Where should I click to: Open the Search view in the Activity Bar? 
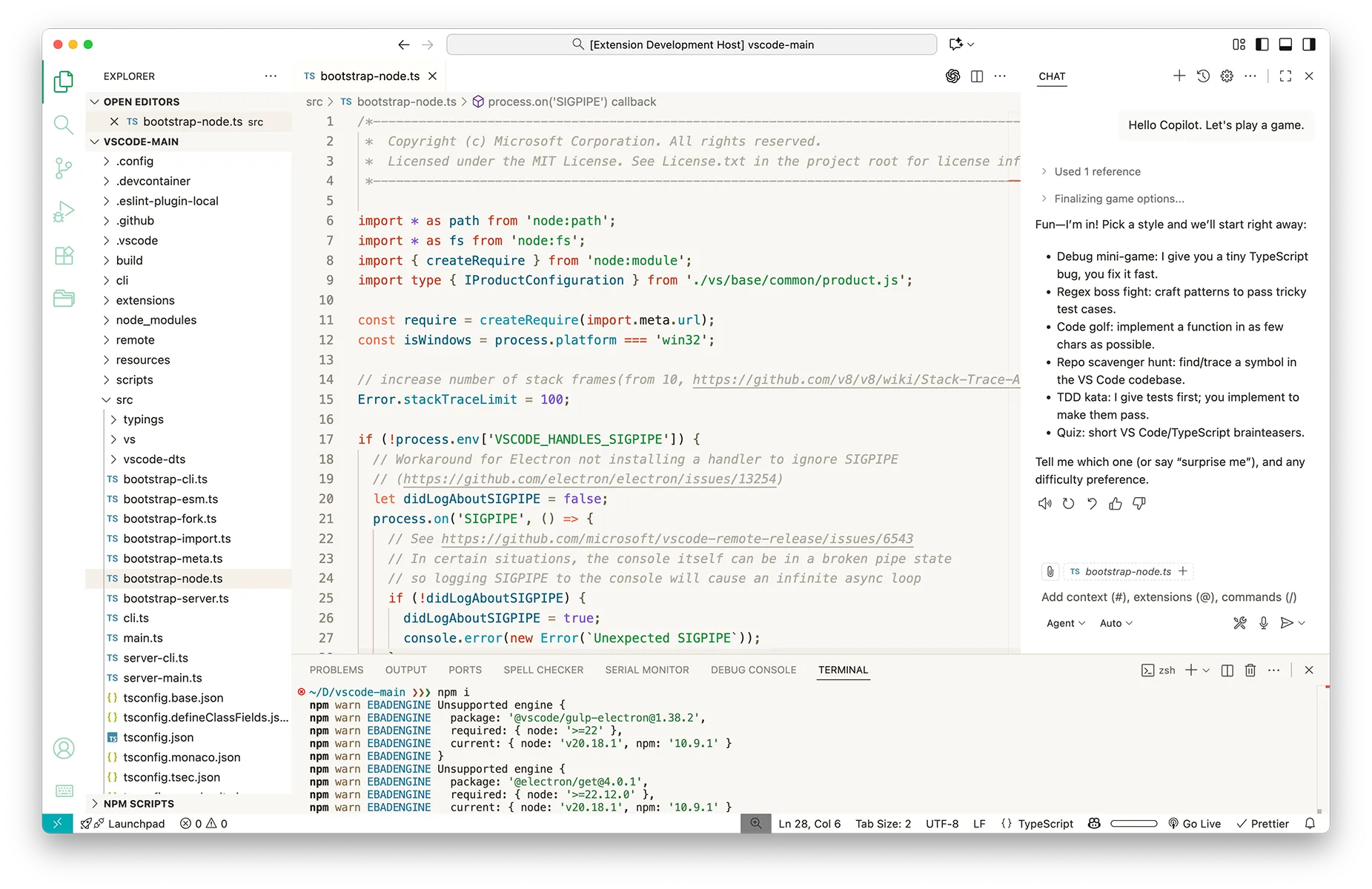[x=63, y=124]
